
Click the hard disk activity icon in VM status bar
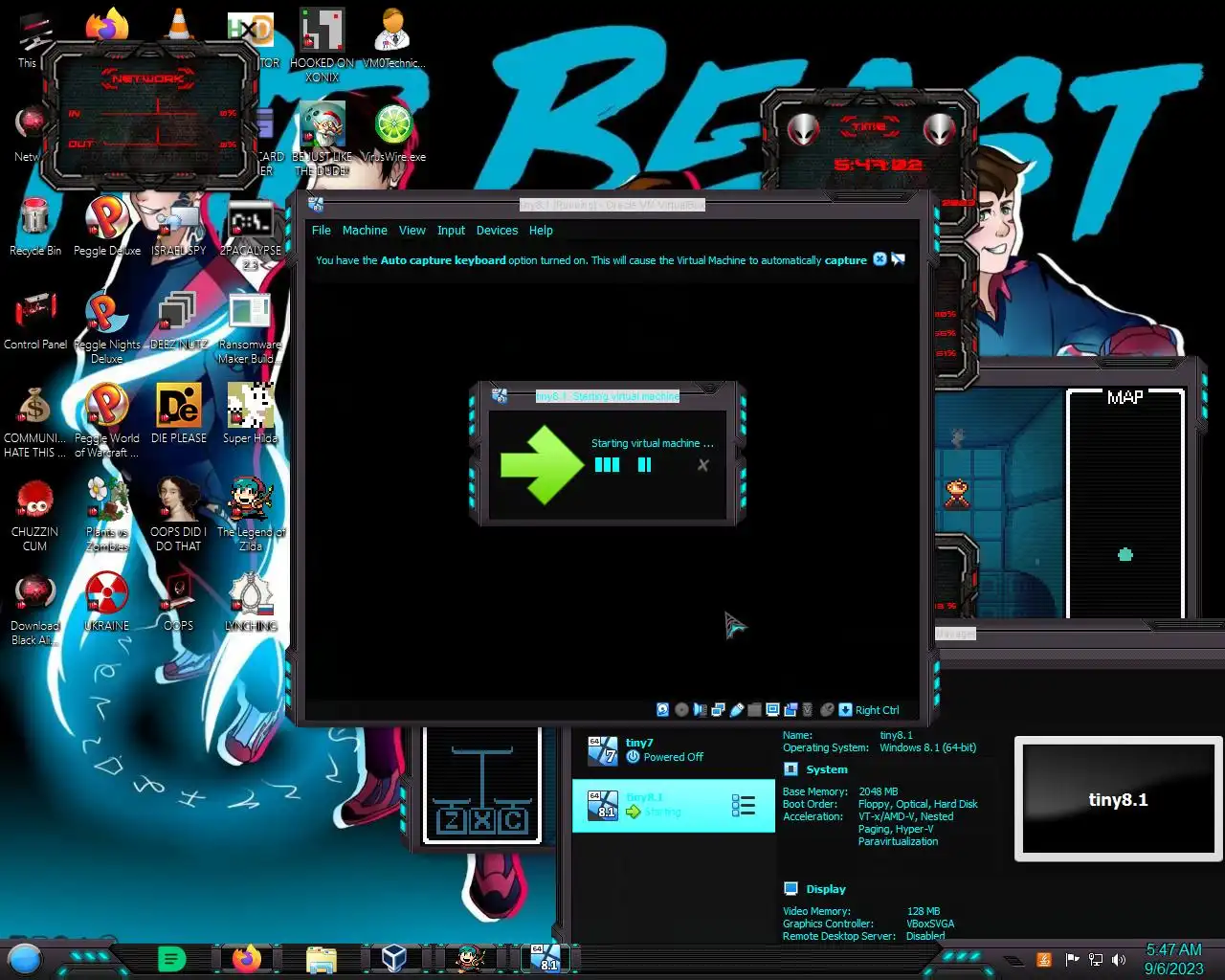pyautogui.click(x=662, y=709)
